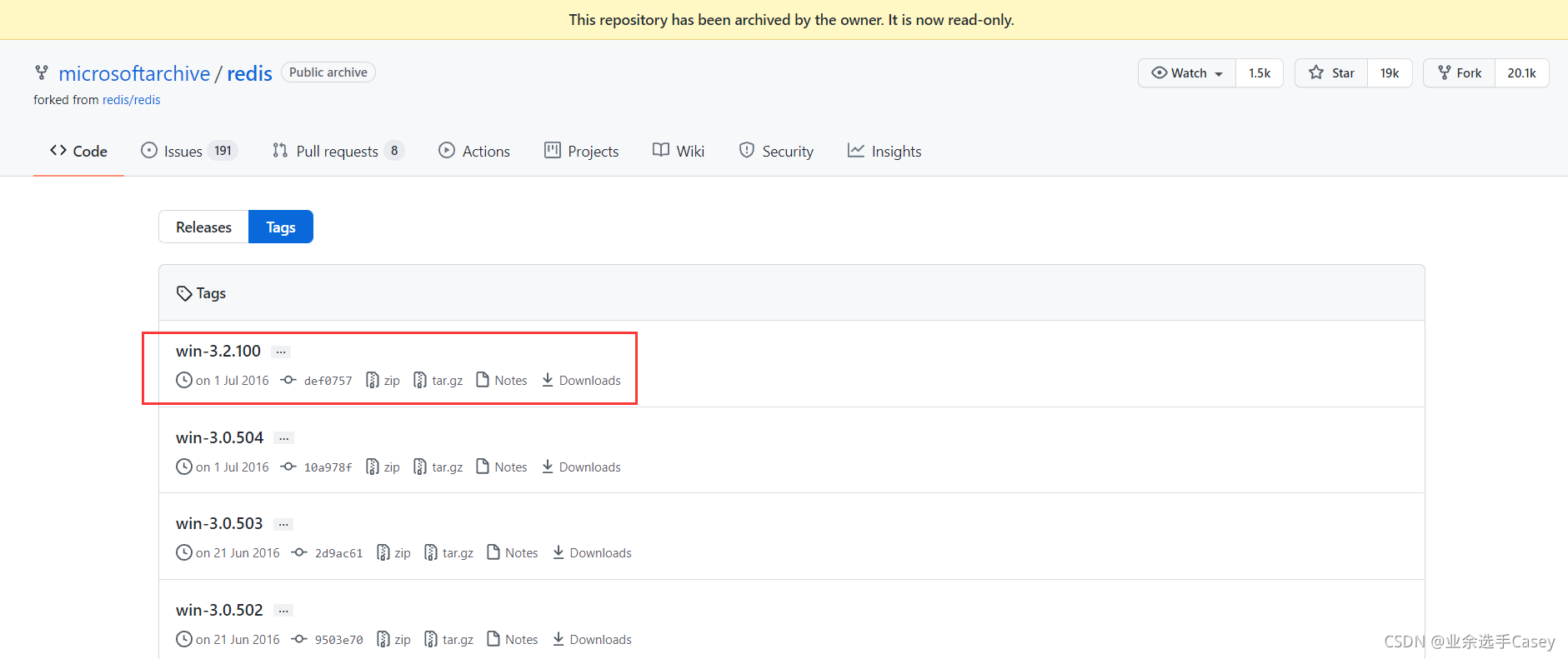Click the Public archive badge
The height and width of the screenshot is (659, 1568).
[328, 72]
